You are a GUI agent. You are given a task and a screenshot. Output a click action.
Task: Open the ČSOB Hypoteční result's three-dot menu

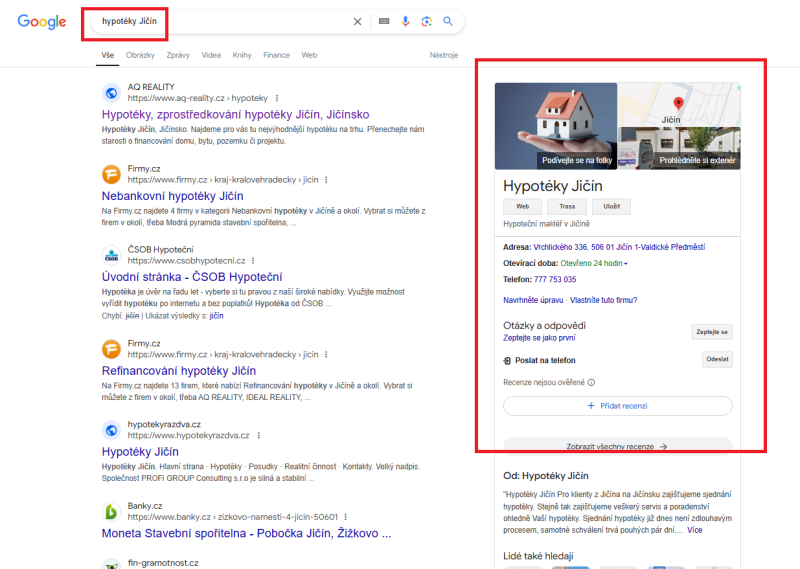(x=253, y=261)
